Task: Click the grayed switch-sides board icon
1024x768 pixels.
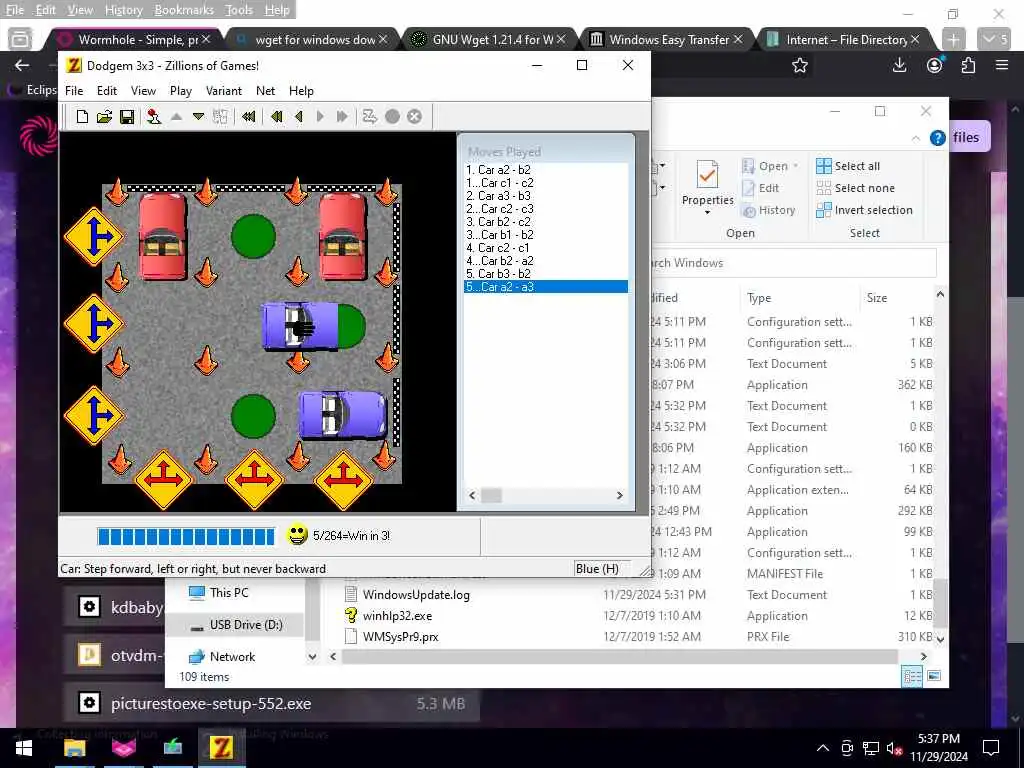Action: tap(220, 117)
